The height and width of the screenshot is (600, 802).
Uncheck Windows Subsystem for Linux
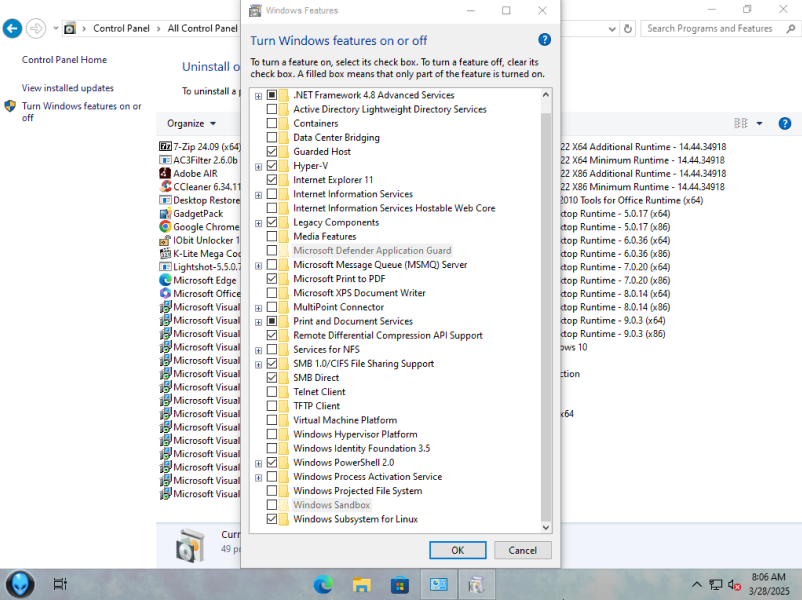point(272,519)
